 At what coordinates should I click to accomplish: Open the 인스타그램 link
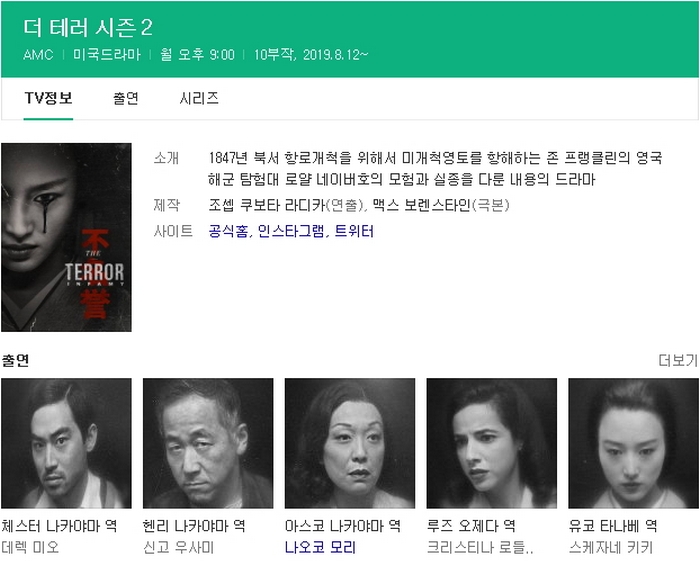292,231
